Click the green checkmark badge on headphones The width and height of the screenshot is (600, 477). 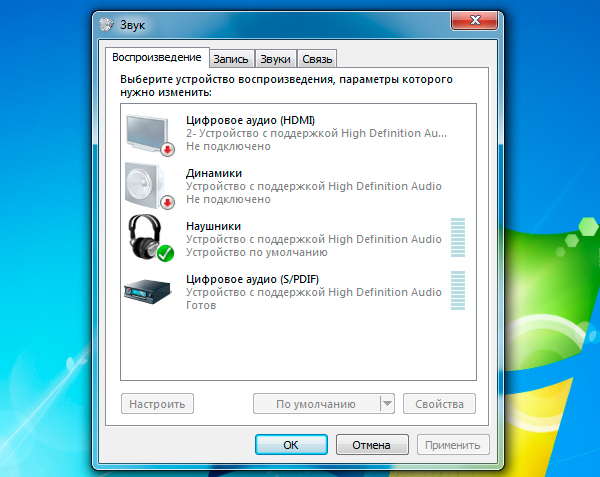(x=166, y=252)
